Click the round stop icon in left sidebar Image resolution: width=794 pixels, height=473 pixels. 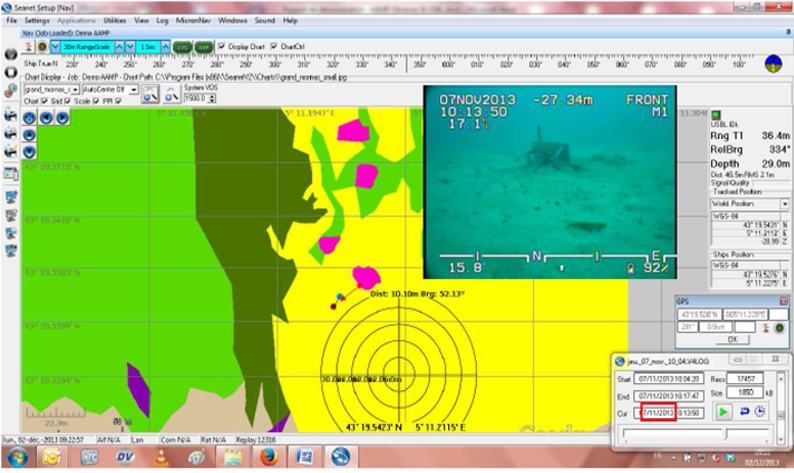pyautogui.click(x=11, y=72)
